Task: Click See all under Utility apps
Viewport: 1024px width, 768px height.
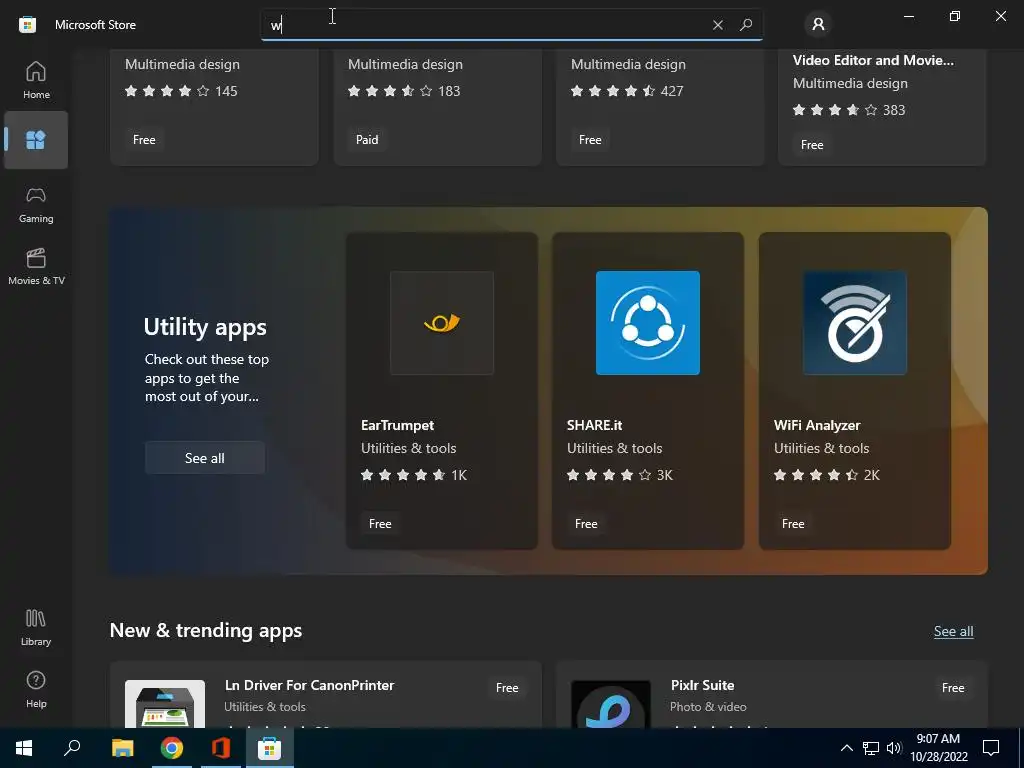Action: click(204, 458)
